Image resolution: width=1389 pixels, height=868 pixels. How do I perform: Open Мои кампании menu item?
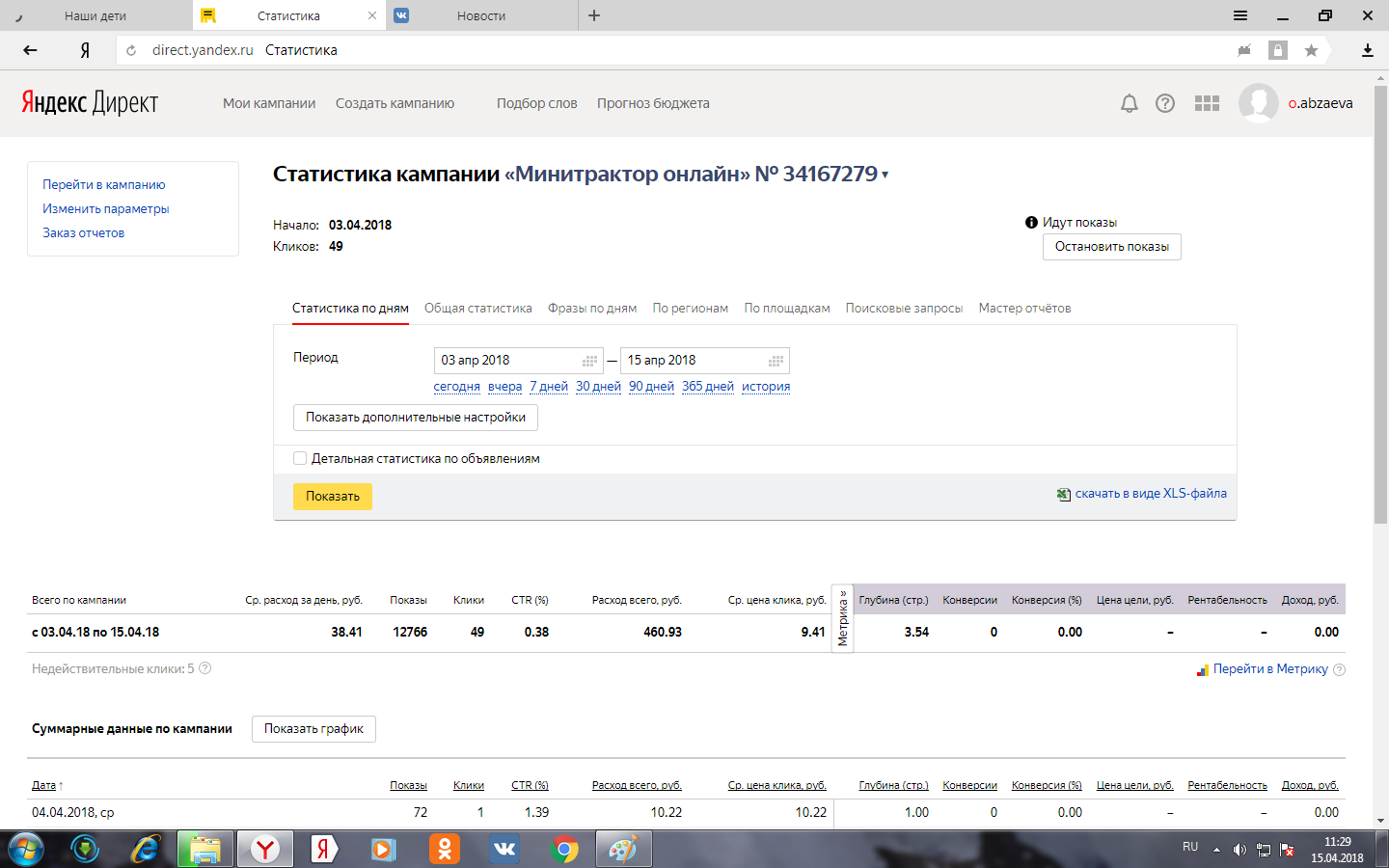pyautogui.click(x=269, y=103)
